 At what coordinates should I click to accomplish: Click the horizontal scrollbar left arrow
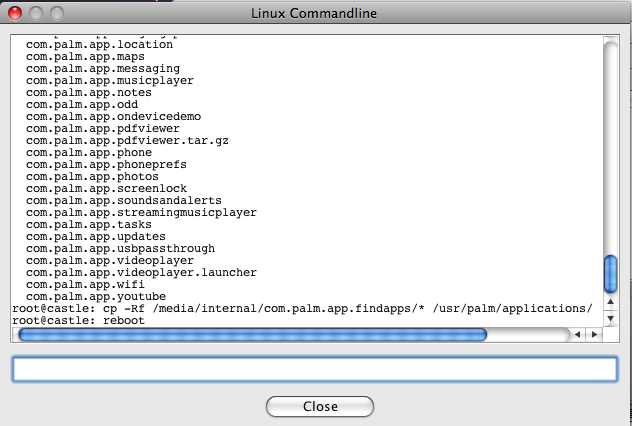[x=577, y=334]
